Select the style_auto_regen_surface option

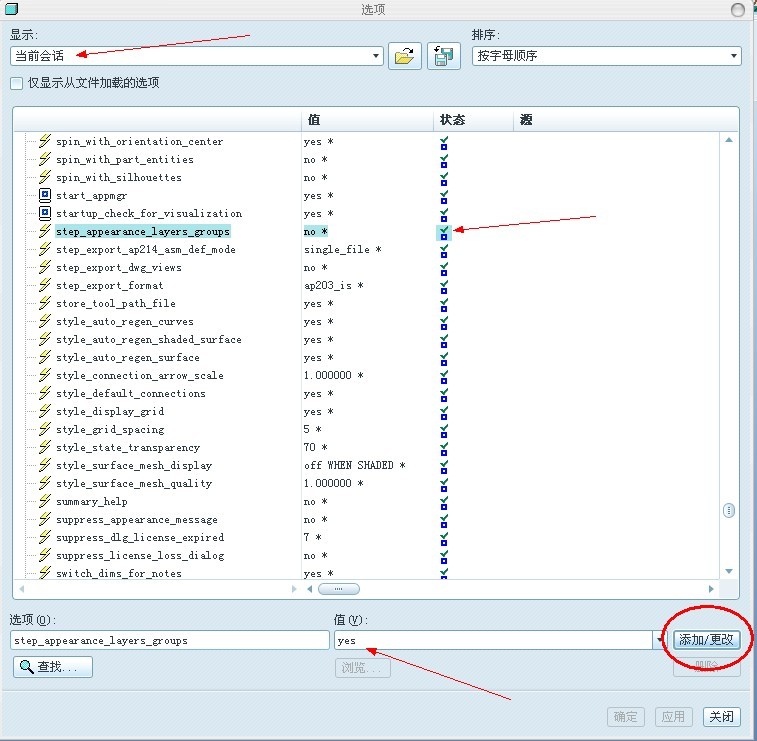(128, 358)
